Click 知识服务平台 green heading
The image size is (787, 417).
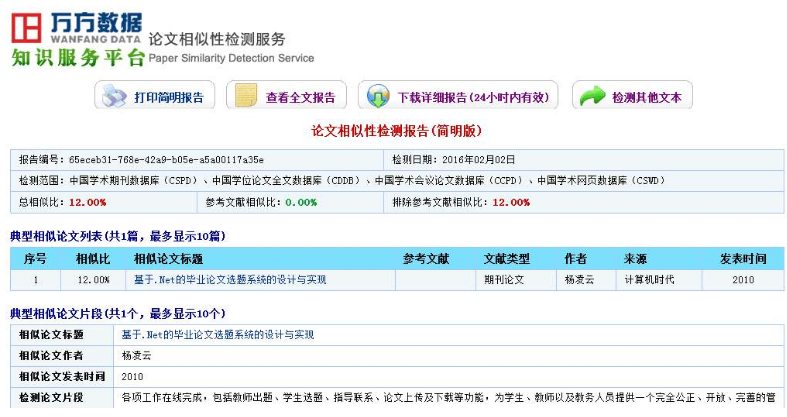[78, 58]
